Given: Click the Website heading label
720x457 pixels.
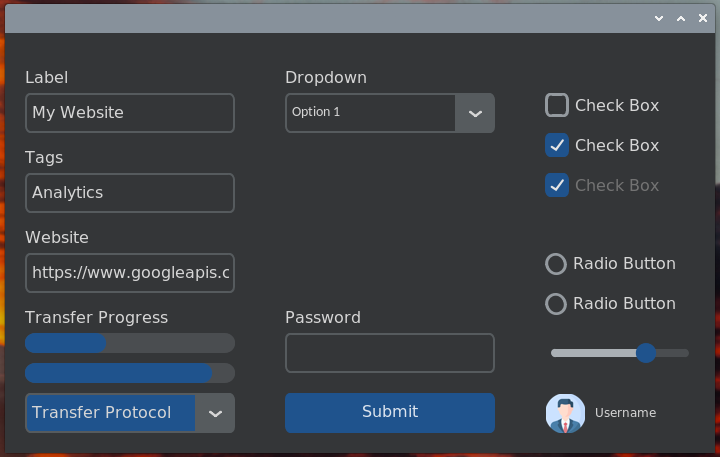Looking at the screenshot, I should [57, 237].
